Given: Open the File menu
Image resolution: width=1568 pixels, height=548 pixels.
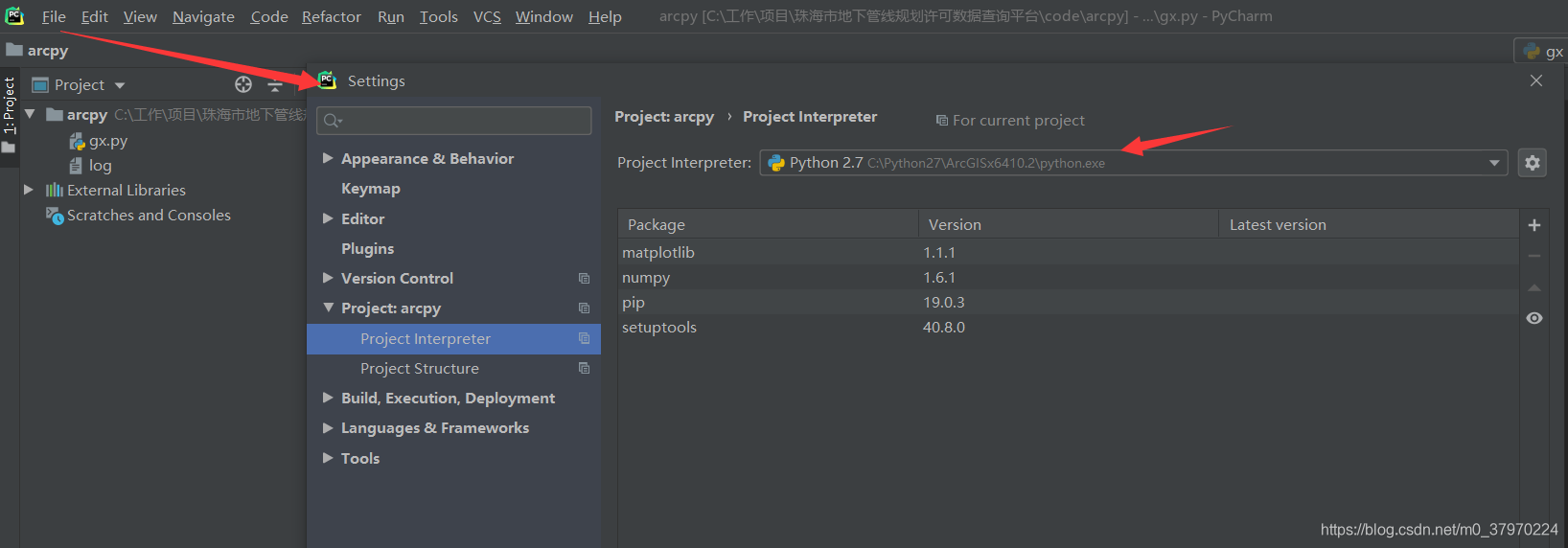Looking at the screenshot, I should coord(54,16).
